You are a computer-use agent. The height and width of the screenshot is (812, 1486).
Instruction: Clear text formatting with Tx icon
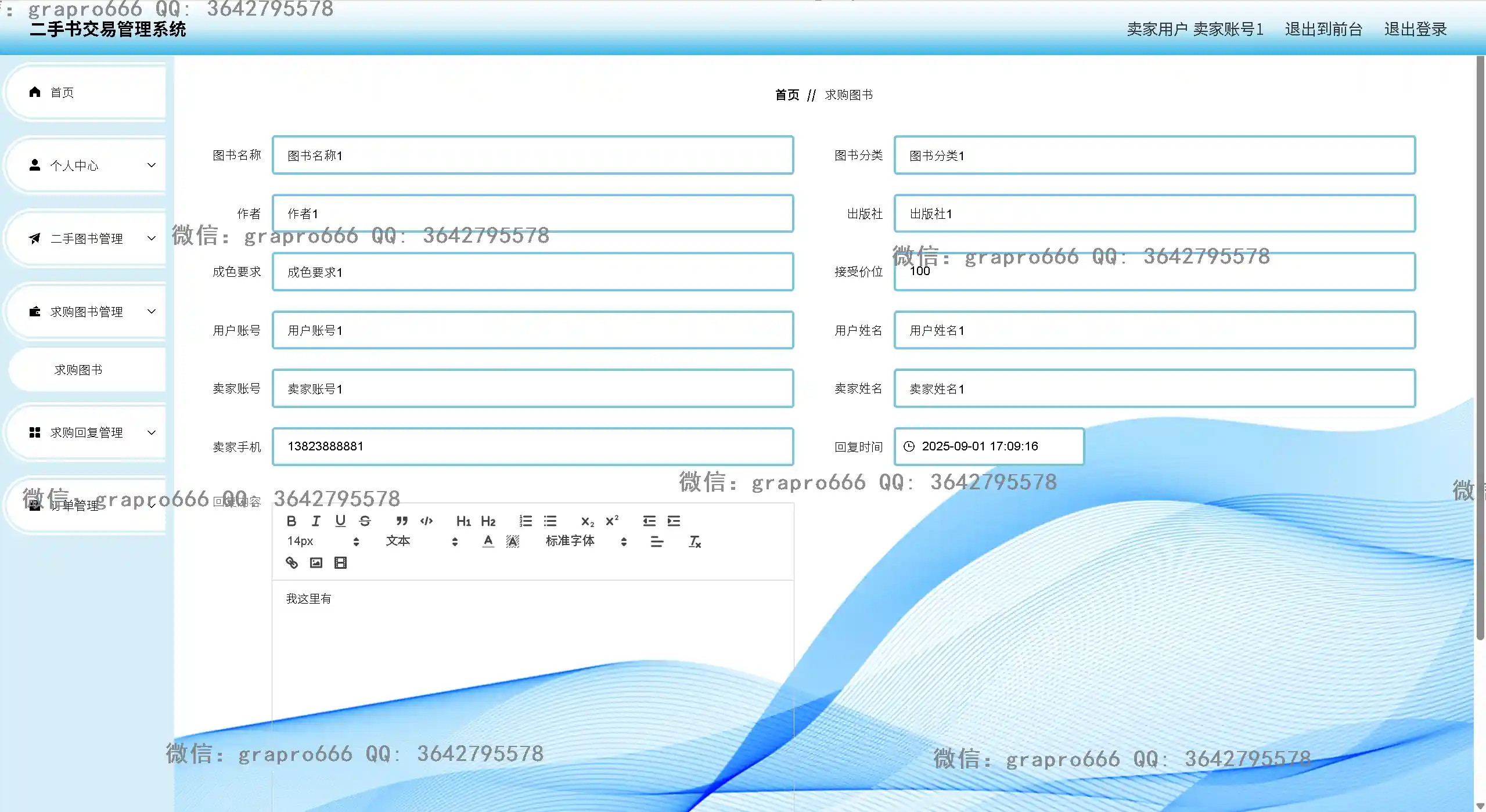tap(695, 542)
